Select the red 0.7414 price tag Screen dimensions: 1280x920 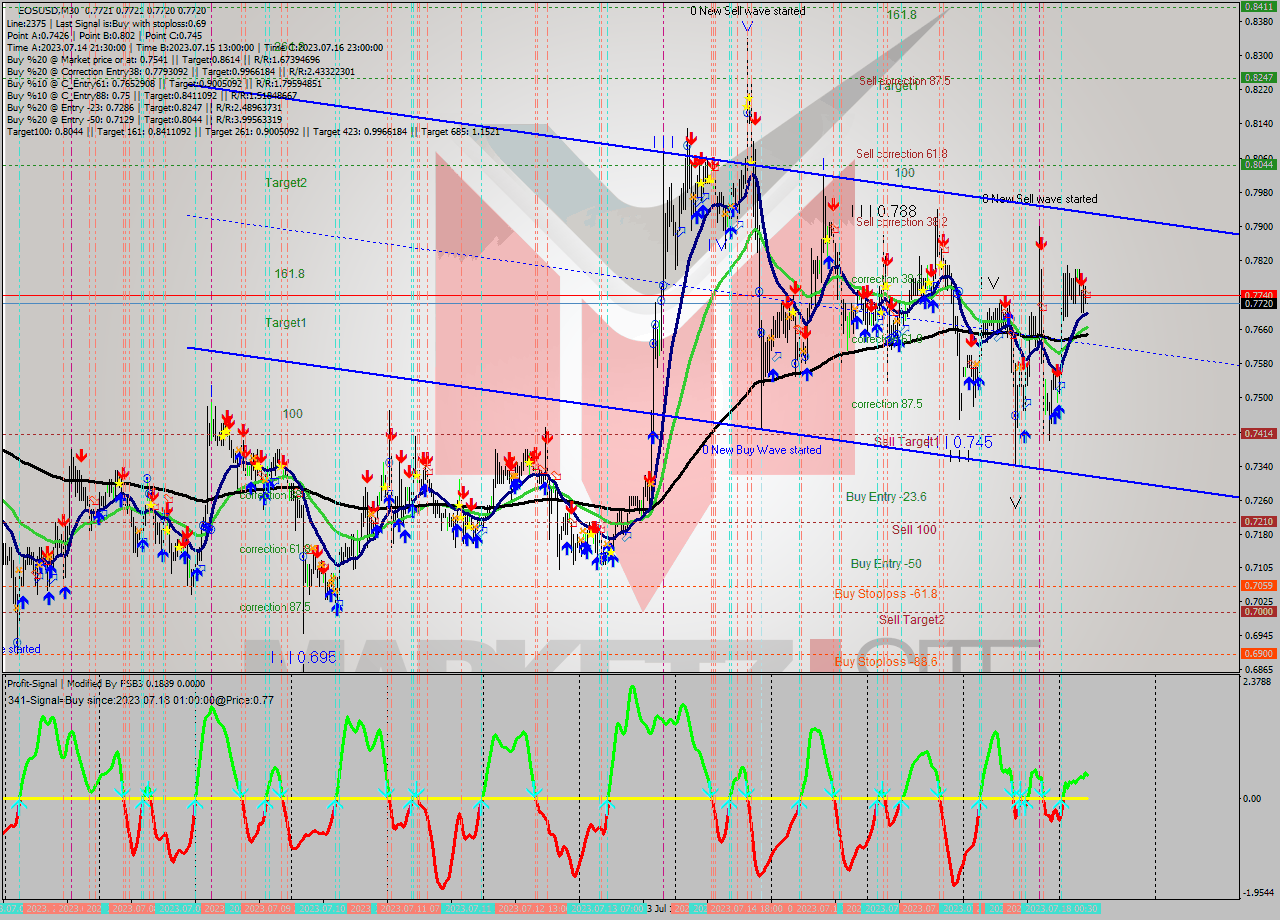click(x=1257, y=433)
